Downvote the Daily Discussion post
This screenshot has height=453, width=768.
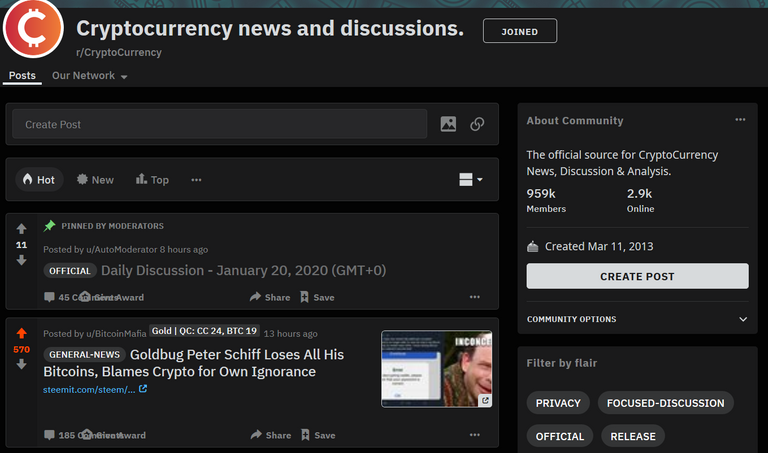coord(22,260)
